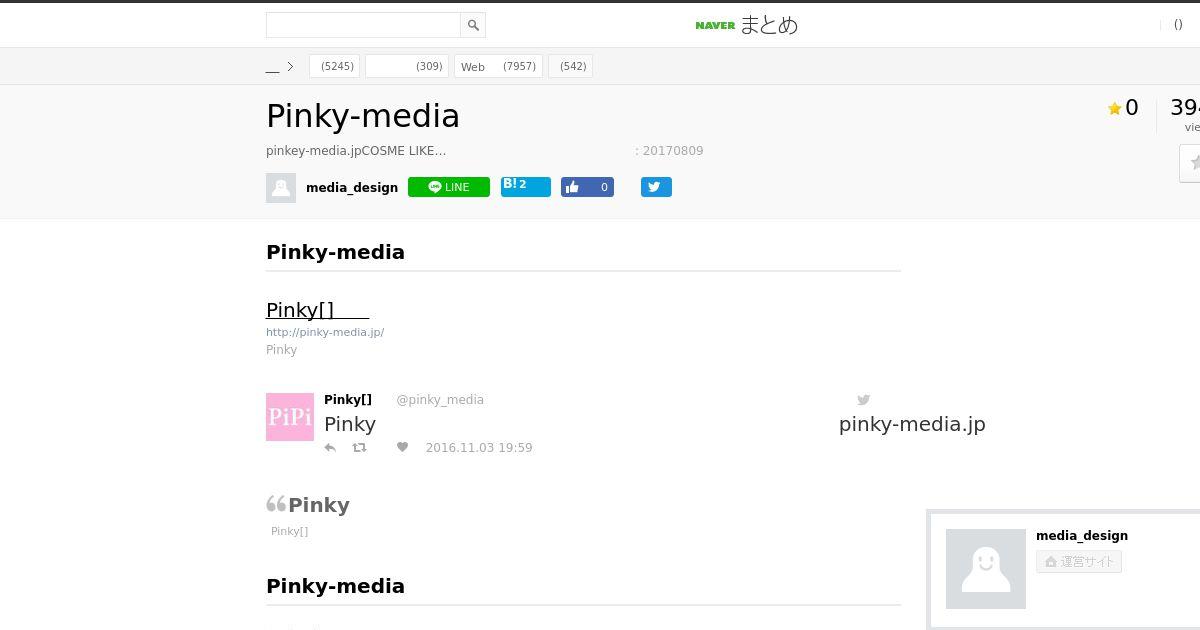Viewport: 1200px width, 630px height.
Task: Share via green LINE button
Action: (x=449, y=187)
